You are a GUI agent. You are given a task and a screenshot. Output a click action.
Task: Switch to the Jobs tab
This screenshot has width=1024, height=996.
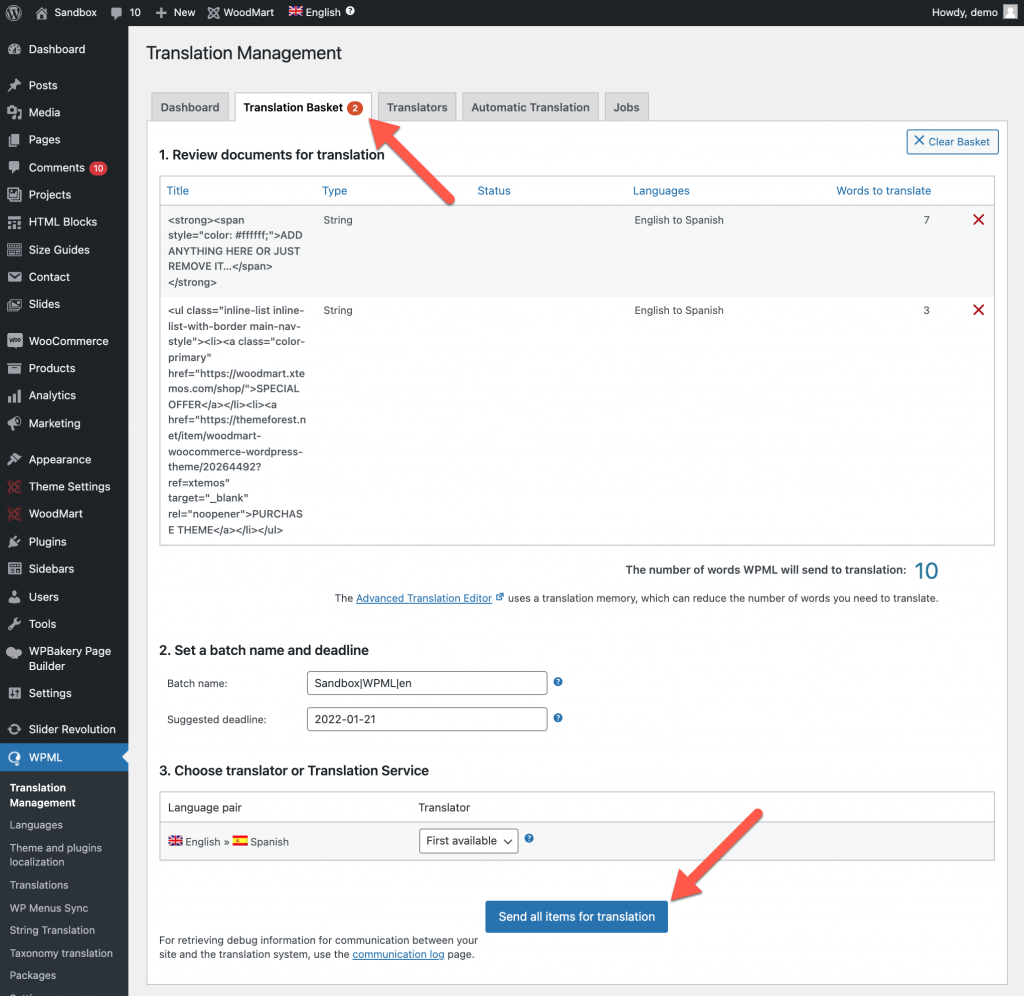click(626, 107)
